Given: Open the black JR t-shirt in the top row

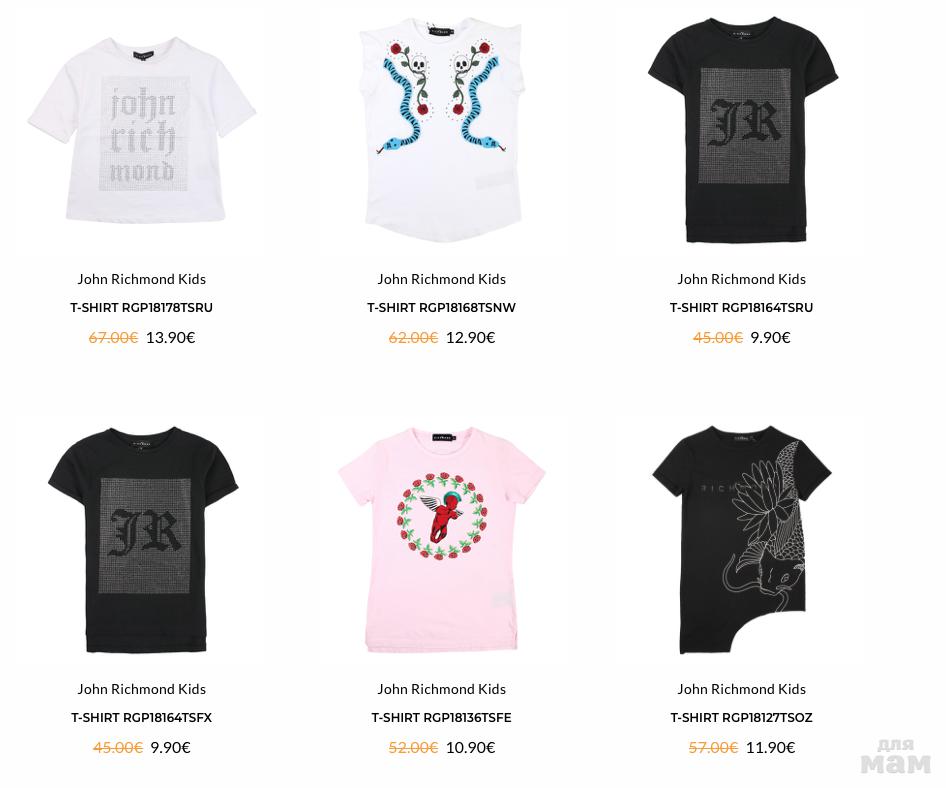Looking at the screenshot, I should (x=743, y=130).
